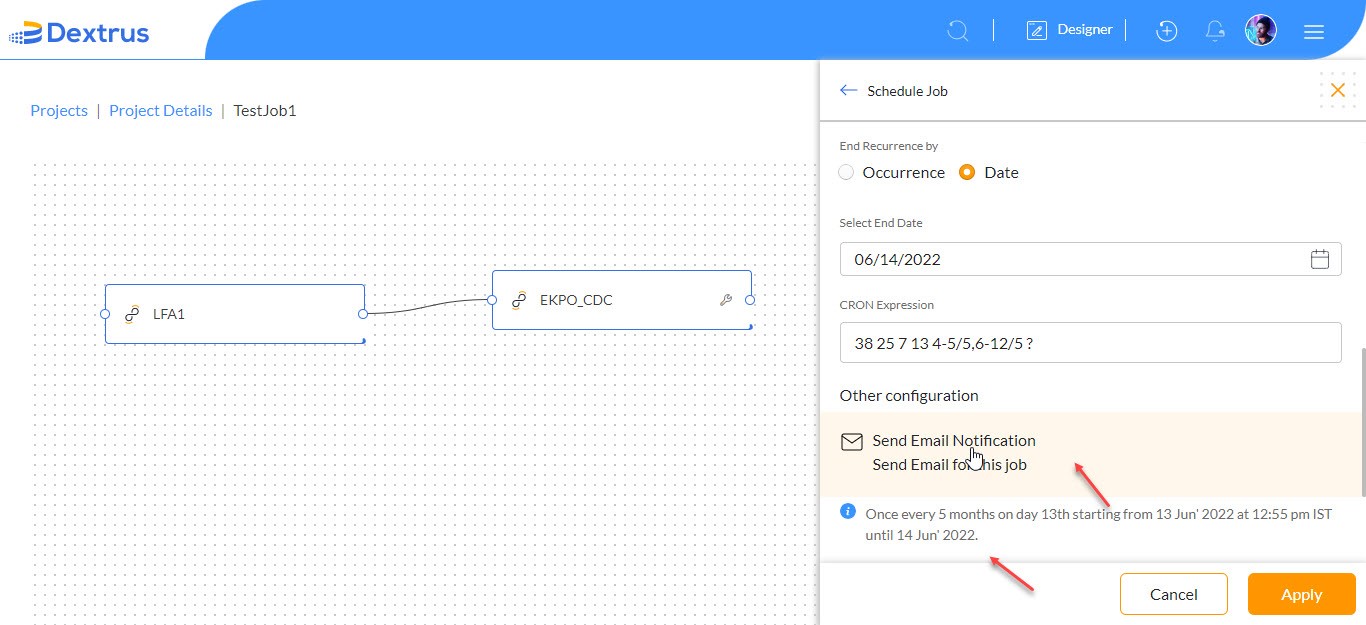Image resolution: width=1366 pixels, height=625 pixels.
Task: Click Send Email Notification option
Action: (x=1092, y=453)
